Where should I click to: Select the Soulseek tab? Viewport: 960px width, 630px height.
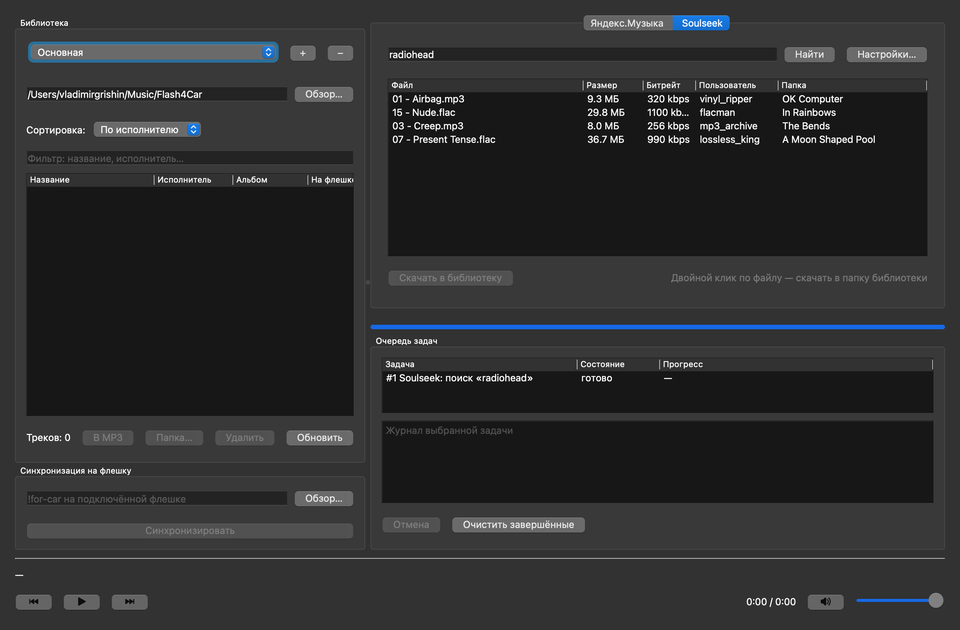click(x=702, y=23)
